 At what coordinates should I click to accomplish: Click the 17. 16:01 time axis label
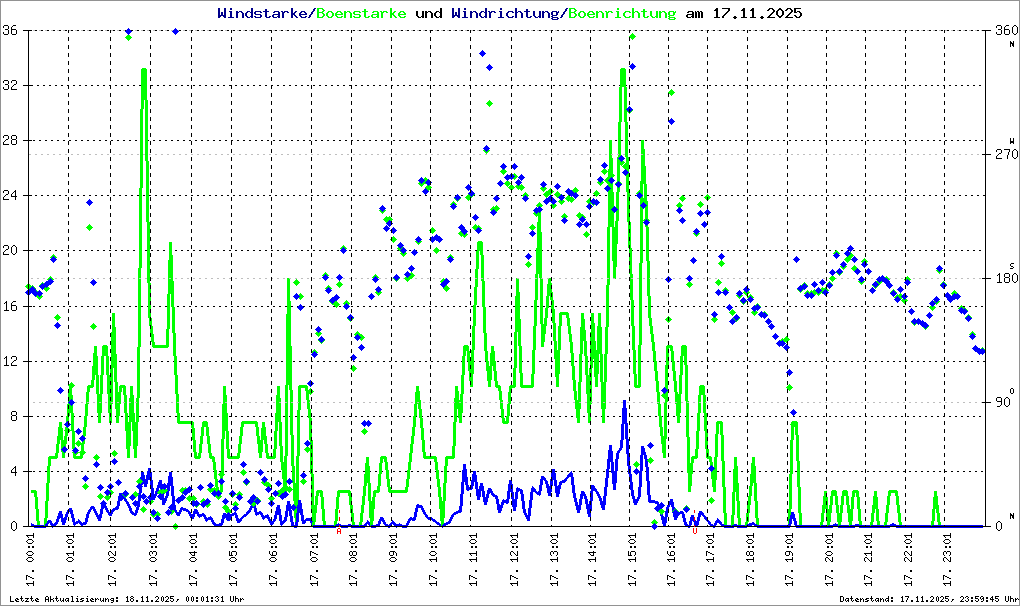coord(671,560)
